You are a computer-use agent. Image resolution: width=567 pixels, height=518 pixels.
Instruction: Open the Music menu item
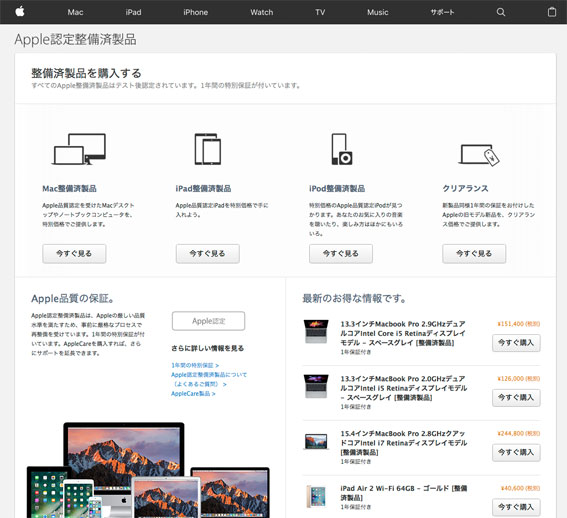378,12
